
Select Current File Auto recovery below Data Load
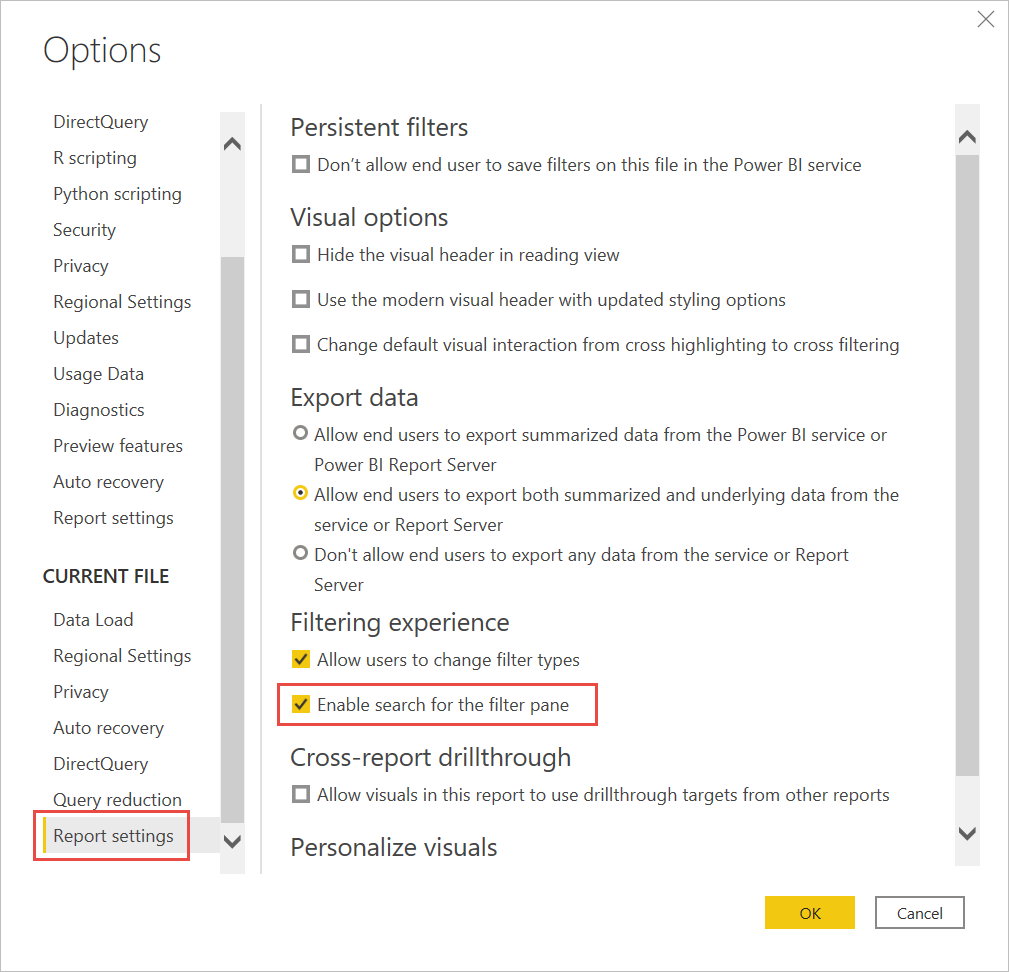coord(108,728)
